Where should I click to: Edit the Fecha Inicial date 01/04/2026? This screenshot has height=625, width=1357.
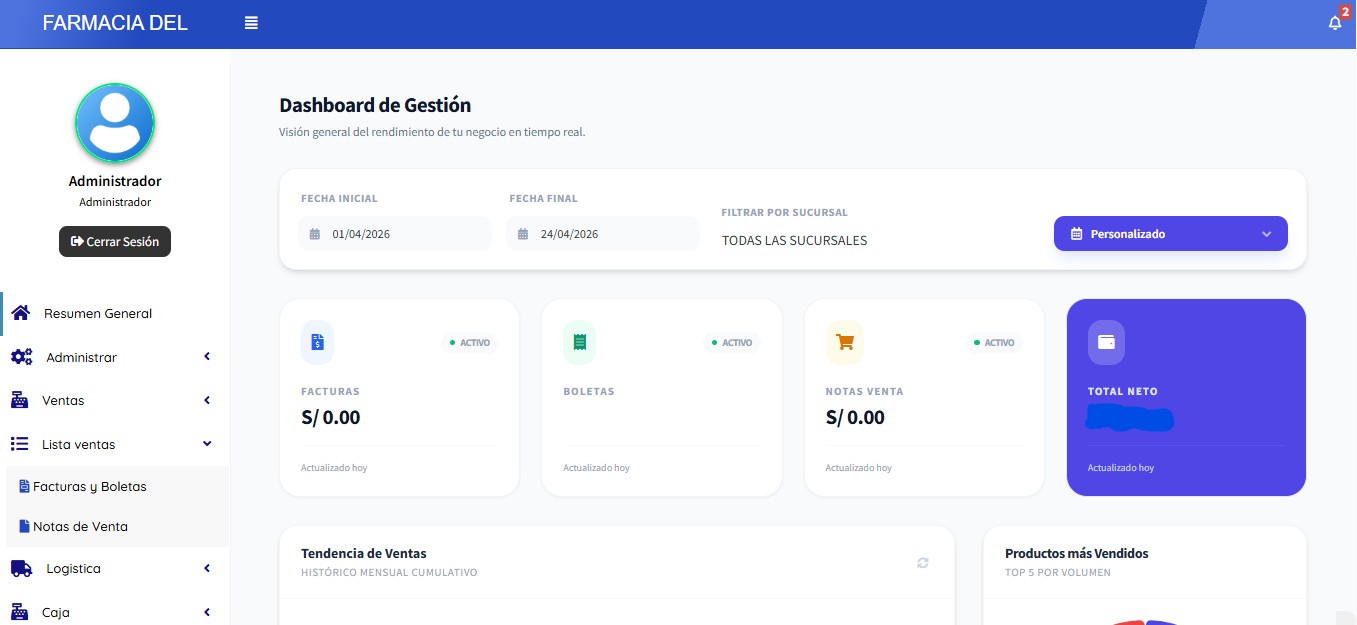[395, 234]
